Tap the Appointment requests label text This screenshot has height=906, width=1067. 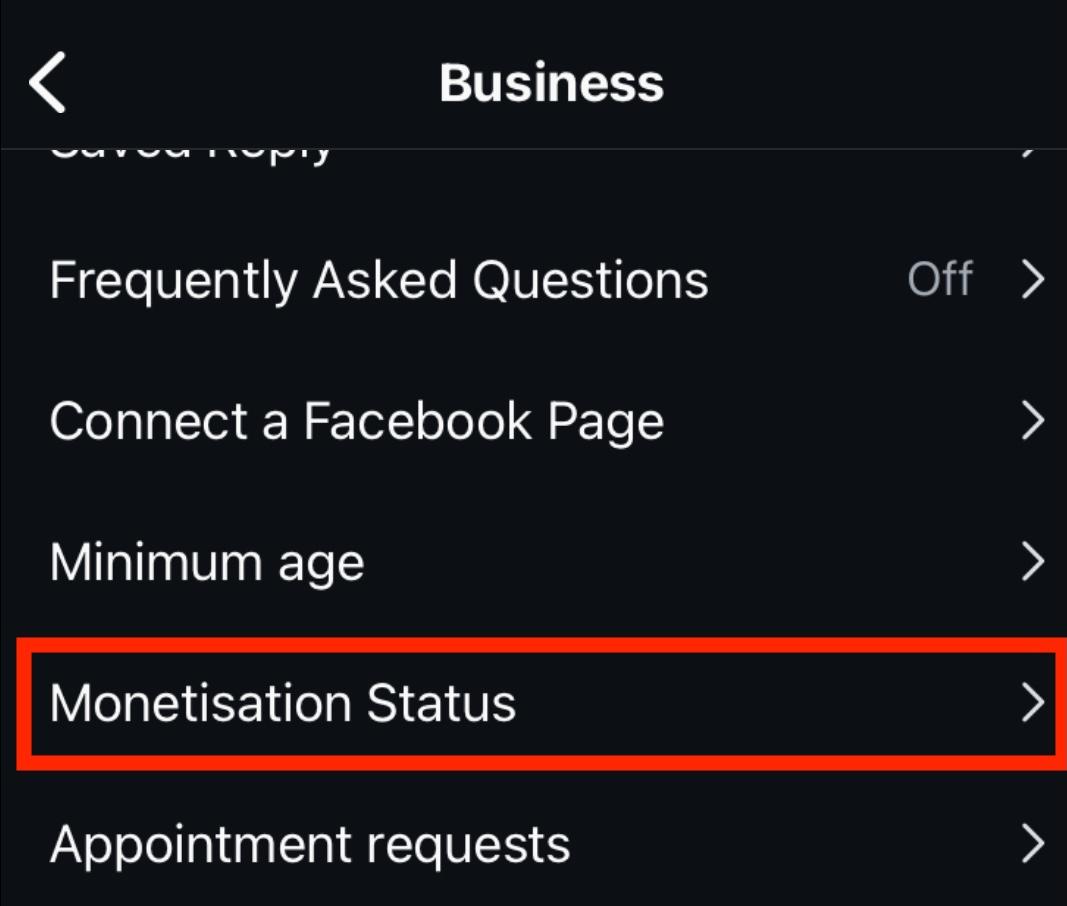pos(310,845)
